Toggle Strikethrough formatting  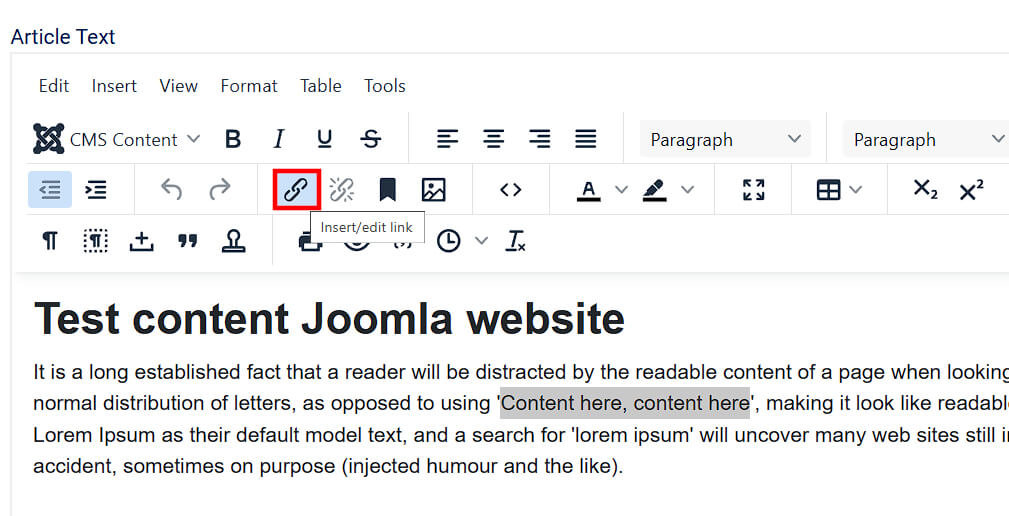pos(371,140)
